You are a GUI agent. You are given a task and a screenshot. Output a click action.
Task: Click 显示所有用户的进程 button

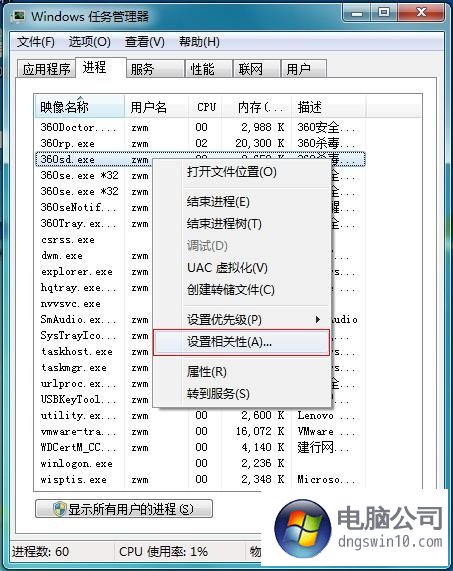click(124, 509)
